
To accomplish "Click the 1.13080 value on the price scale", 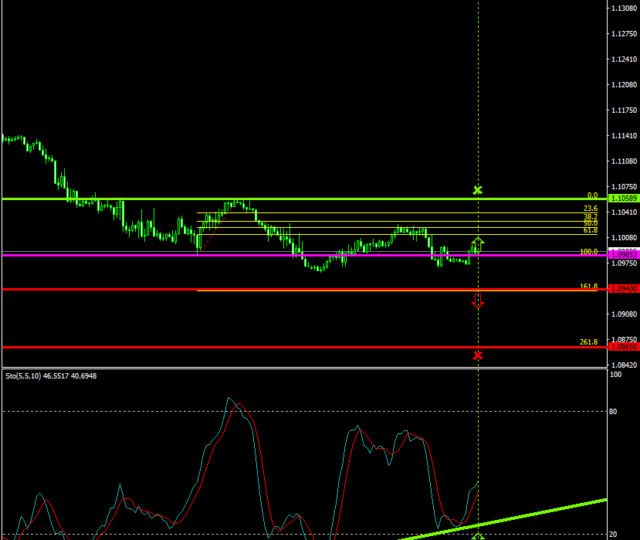I will coord(622,8).
